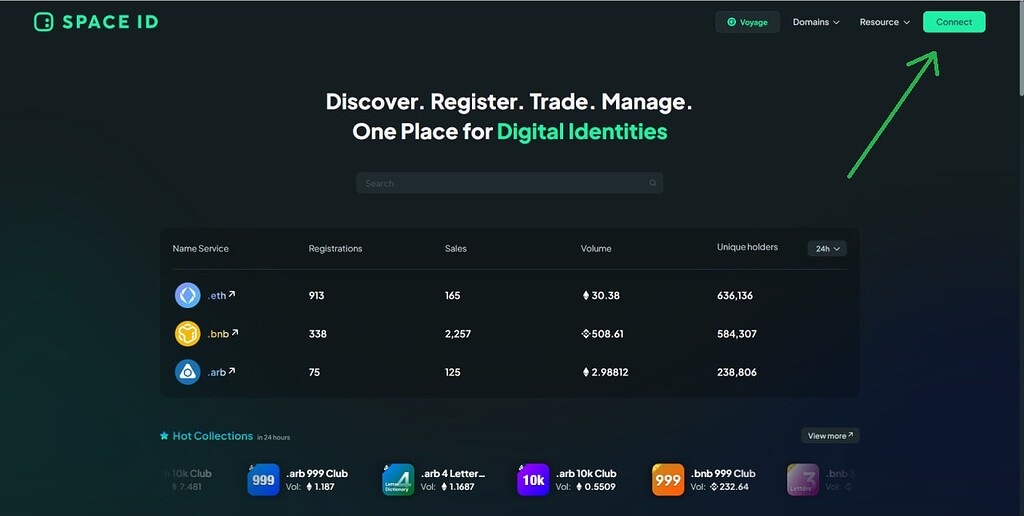Click the search magnifier icon
The width and height of the screenshot is (1024, 516).
pos(653,183)
